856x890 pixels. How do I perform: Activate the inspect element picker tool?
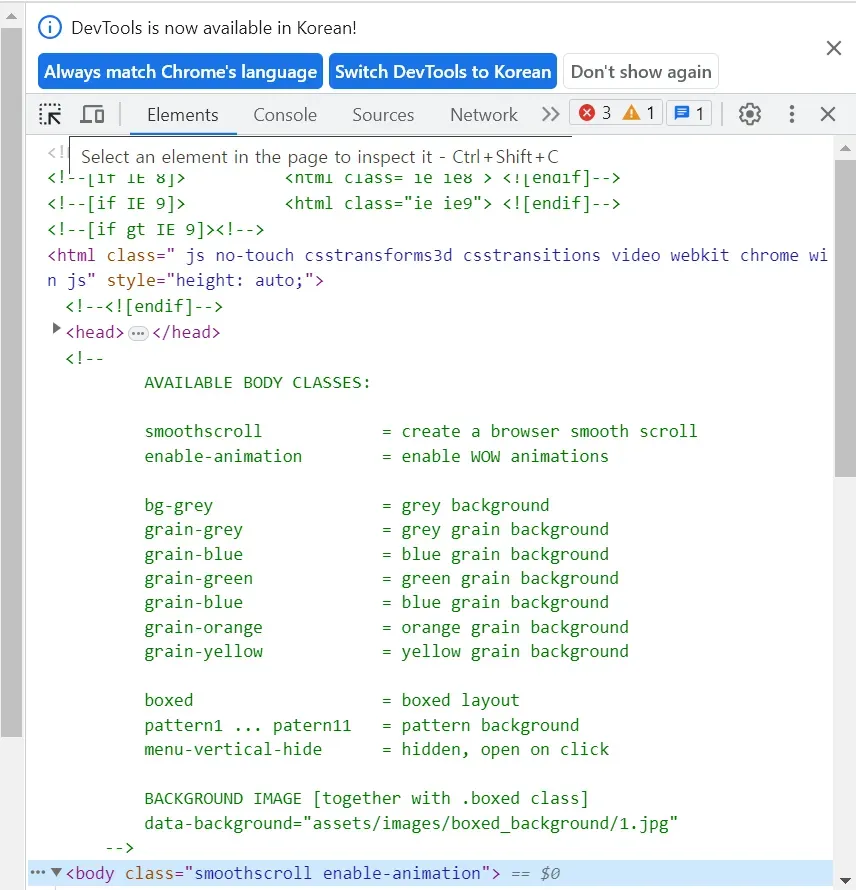[50, 114]
